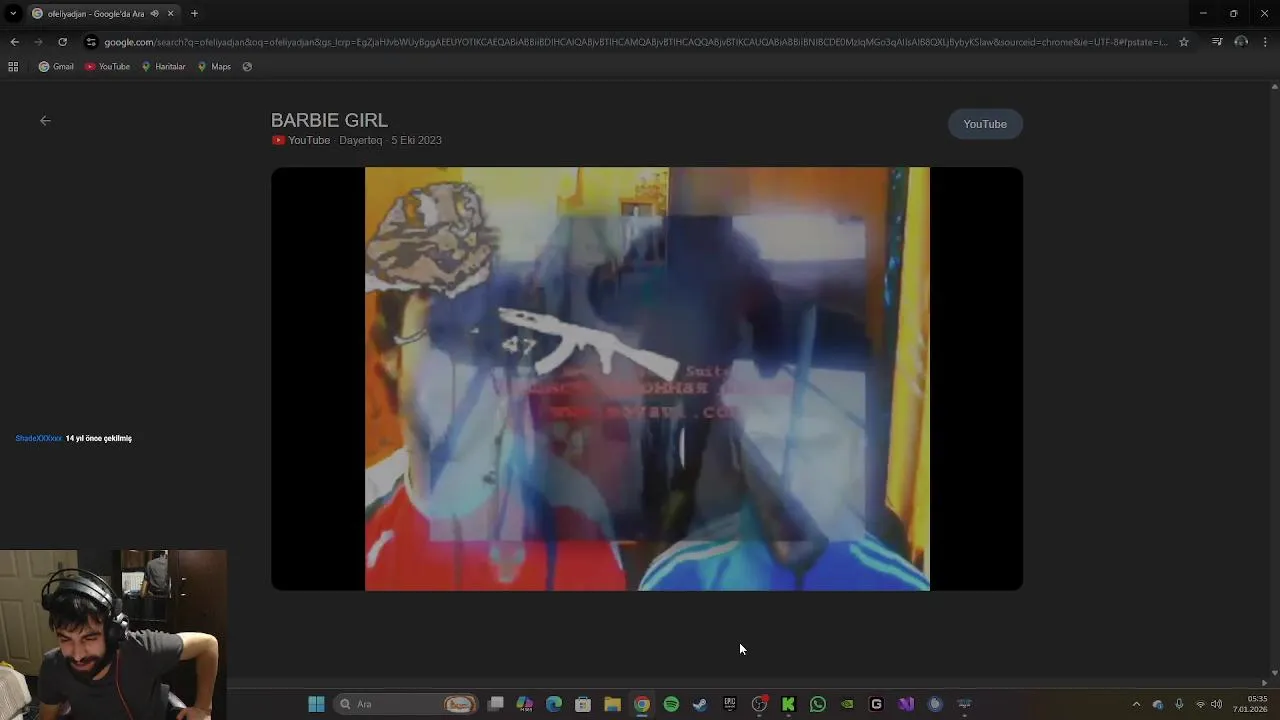
Task: Bookmark this page with the star icon
Action: [1184, 42]
